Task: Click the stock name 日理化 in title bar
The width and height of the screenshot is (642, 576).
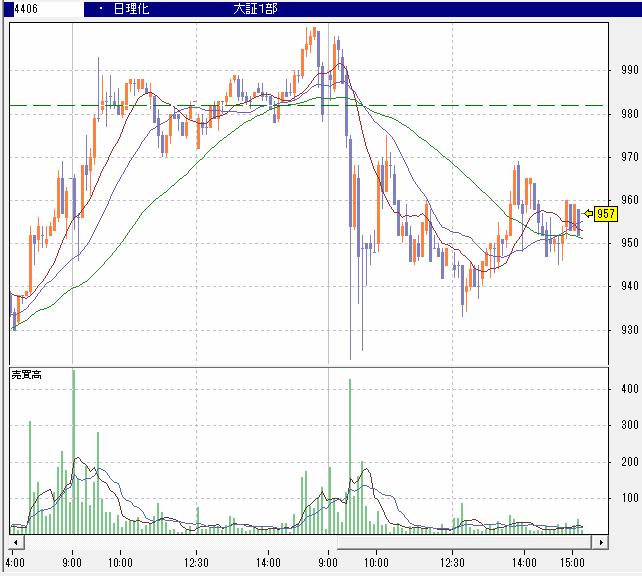Action: 131,9
